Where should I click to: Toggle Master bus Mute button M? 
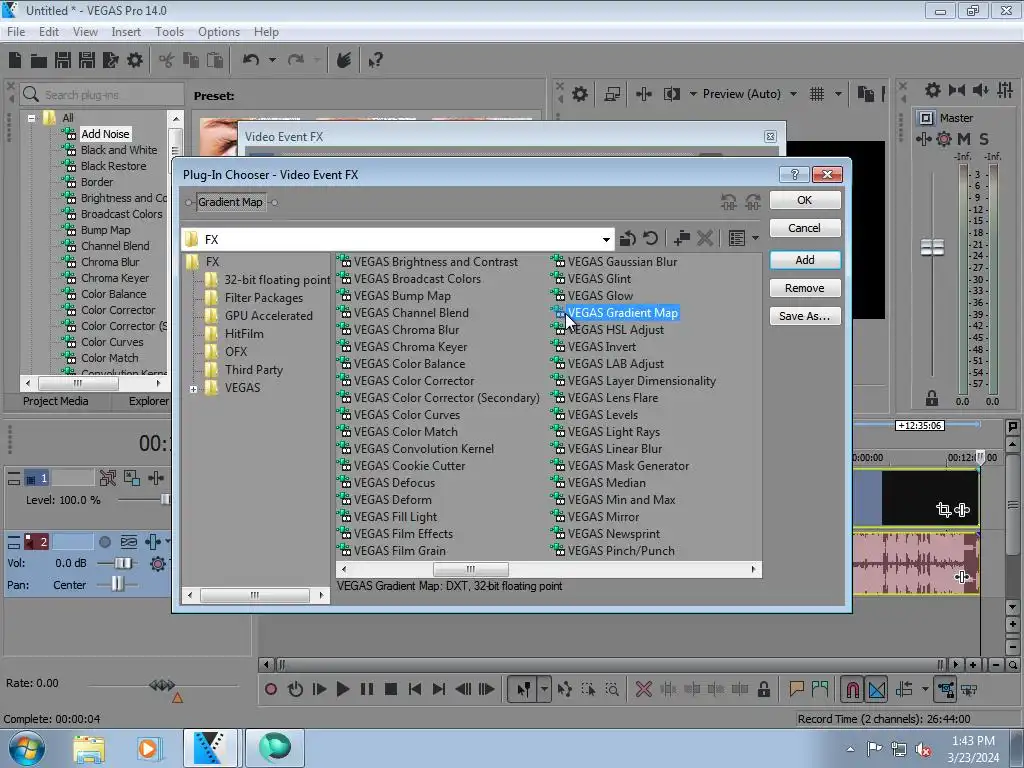point(964,138)
